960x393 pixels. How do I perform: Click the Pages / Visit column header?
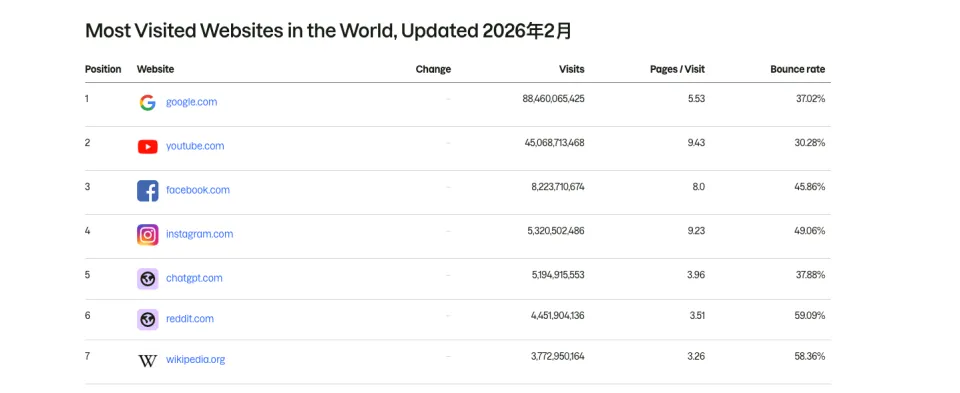pos(677,69)
